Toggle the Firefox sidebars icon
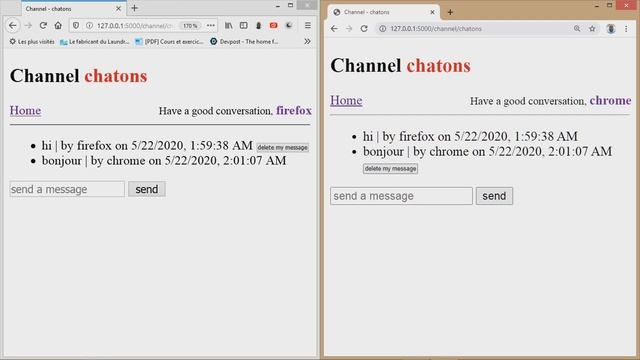The height and width of the screenshot is (360, 640). pos(244,25)
